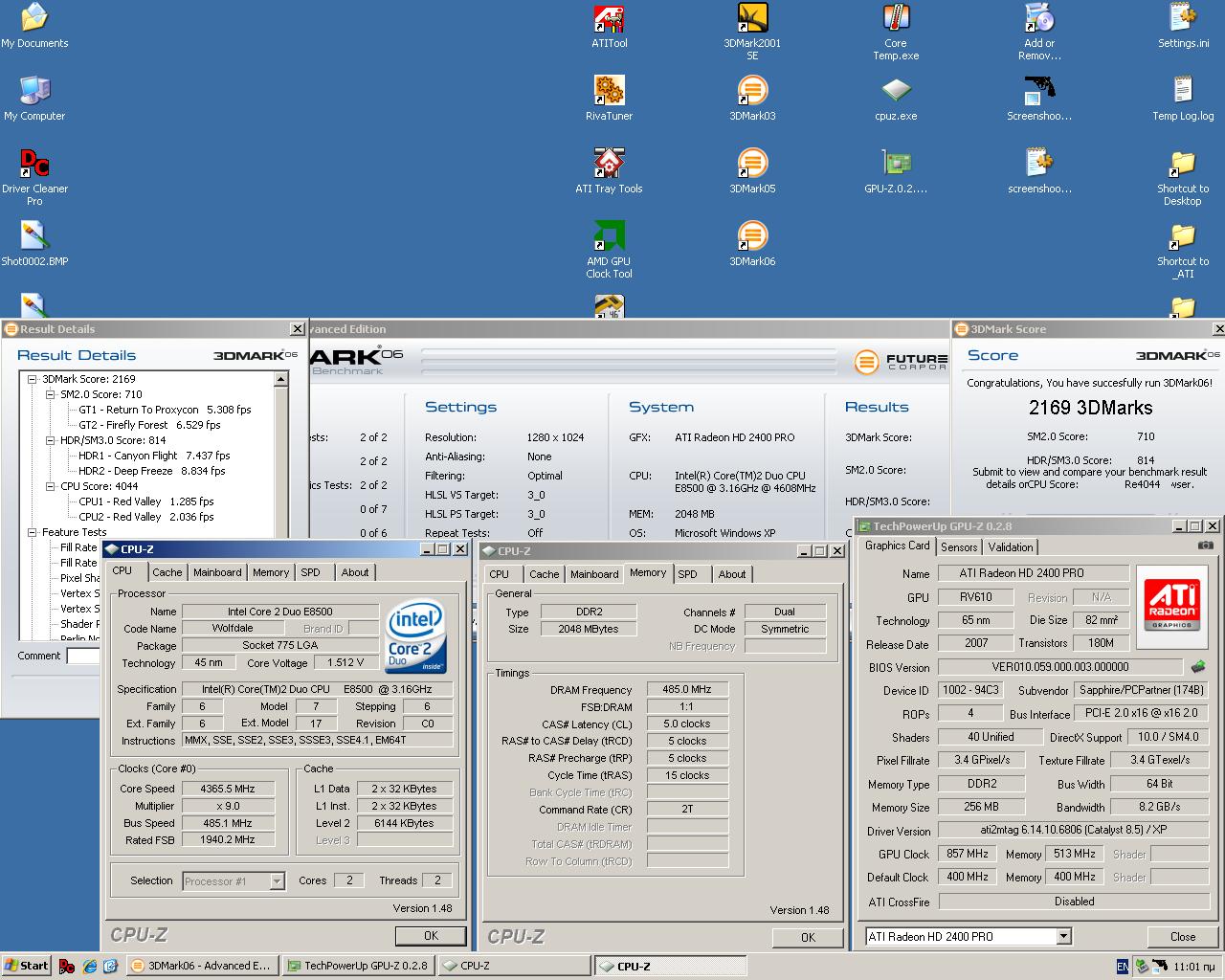Select the 3DMark03 desktop icon
The width and height of the screenshot is (1225, 980).
coord(752,99)
